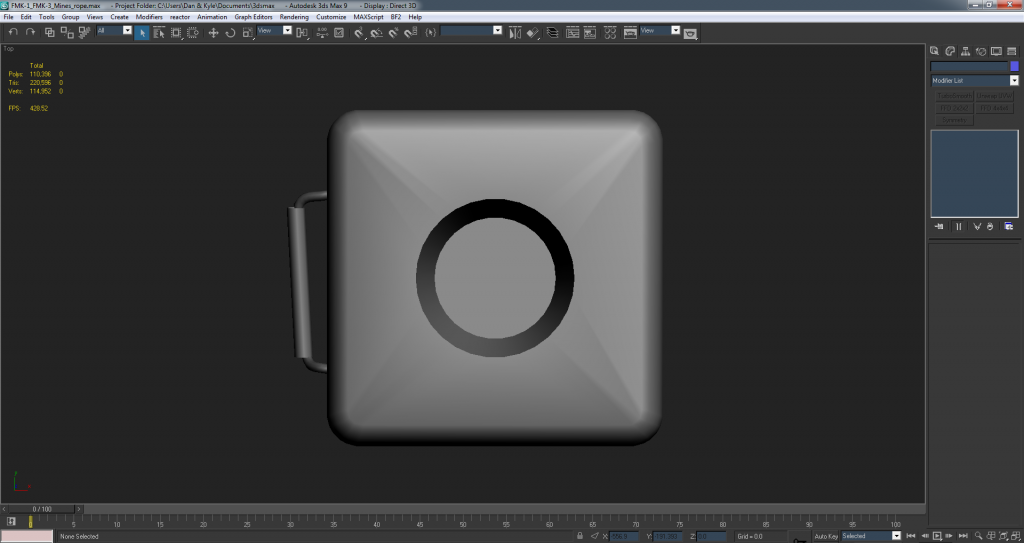Click the TurboSmooth modifier button
The width and height of the screenshot is (1024, 543).
953,96
